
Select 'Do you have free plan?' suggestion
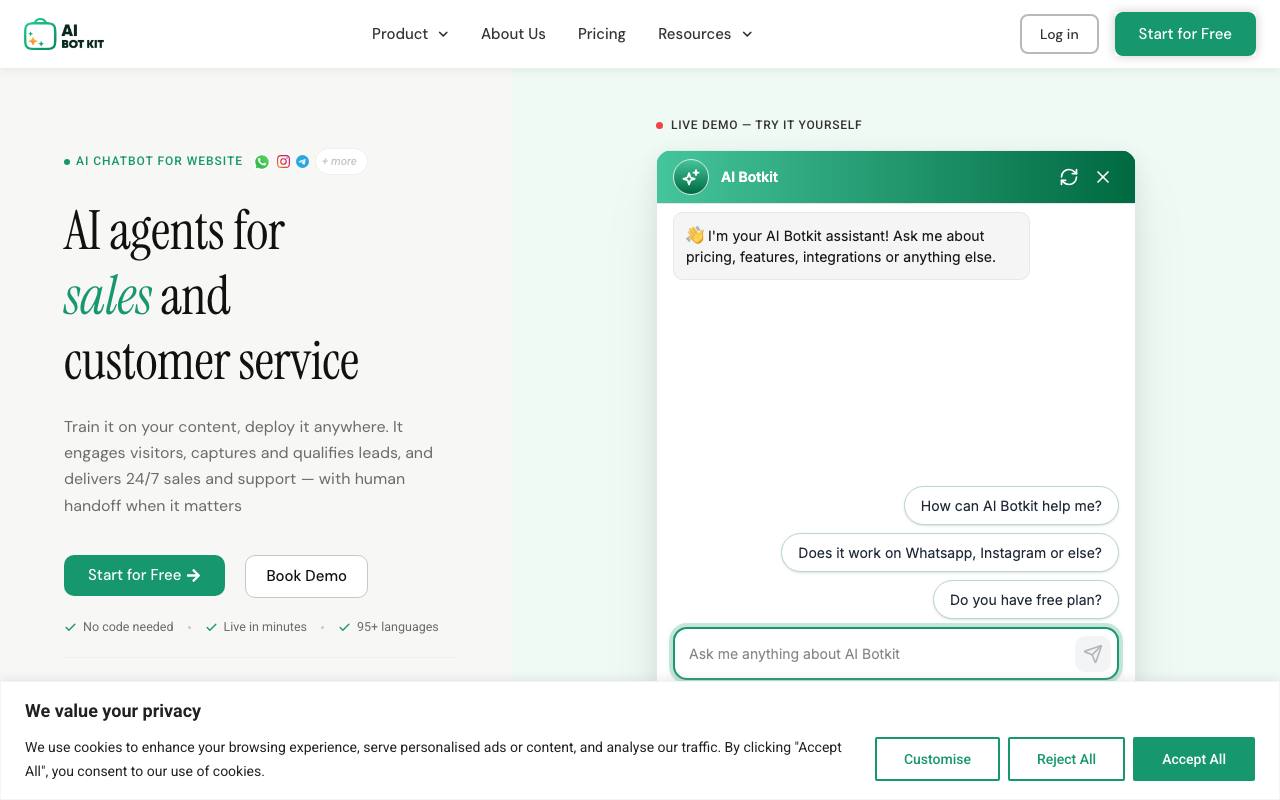1026,600
